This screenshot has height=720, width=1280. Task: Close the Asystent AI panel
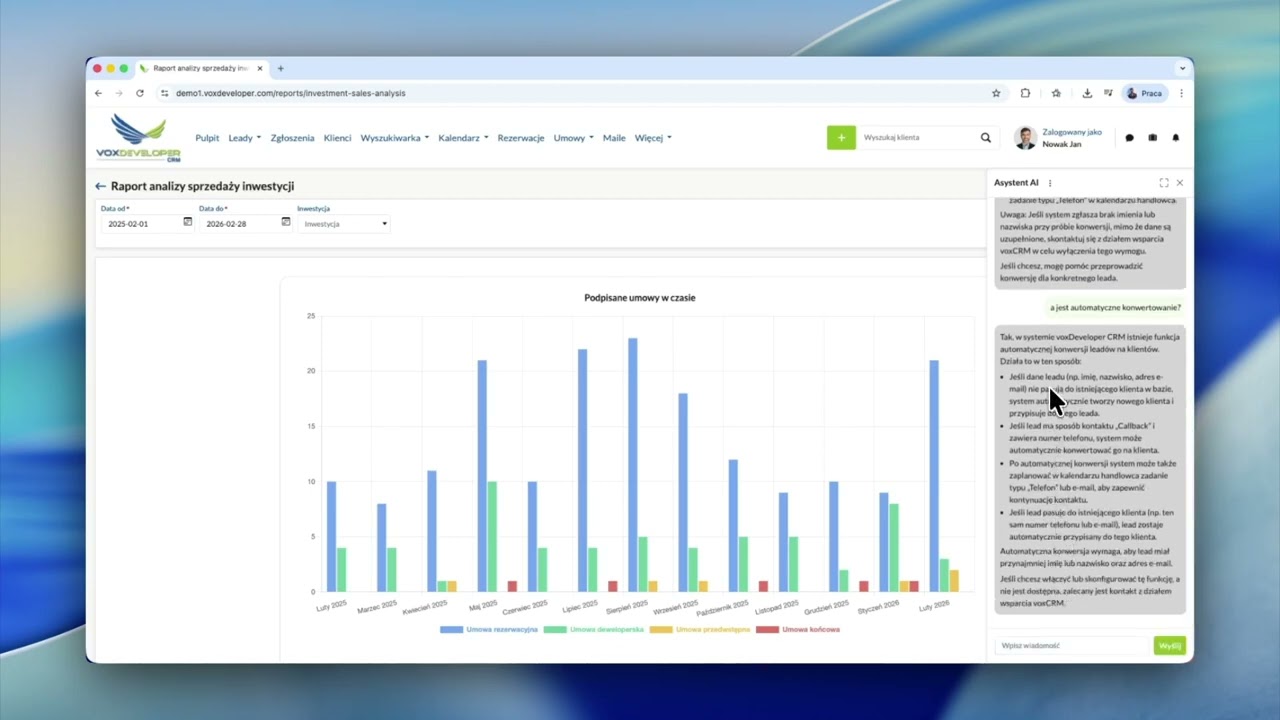click(x=1180, y=183)
